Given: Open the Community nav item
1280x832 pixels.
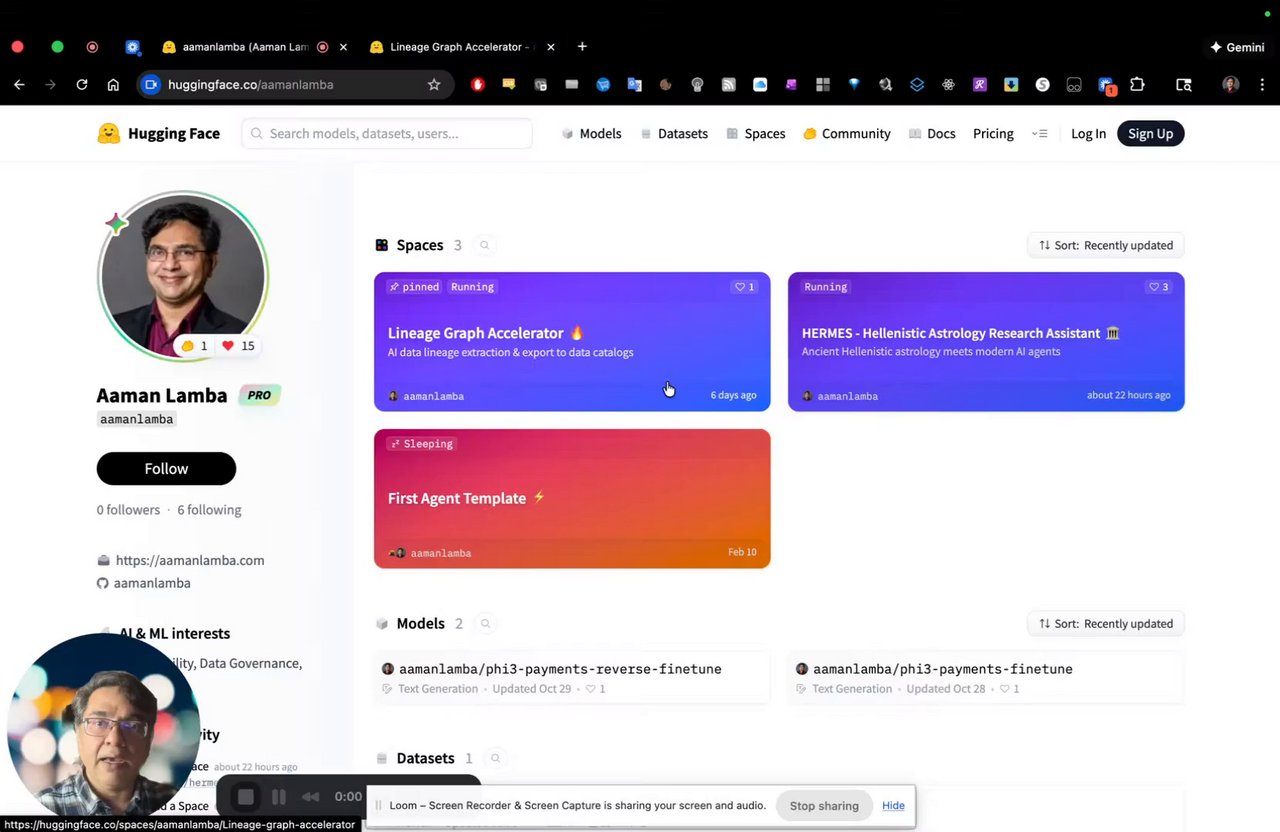Looking at the screenshot, I should pyautogui.click(x=847, y=133).
